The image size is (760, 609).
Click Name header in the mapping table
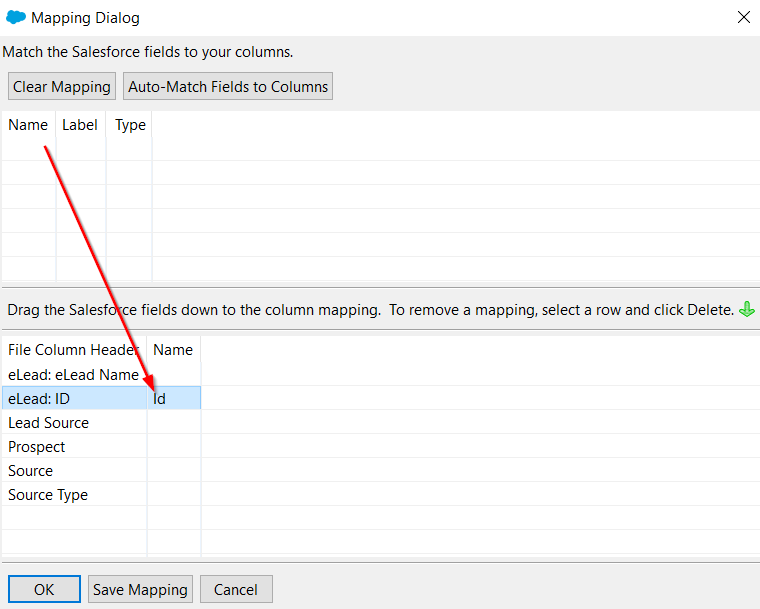pos(174,350)
